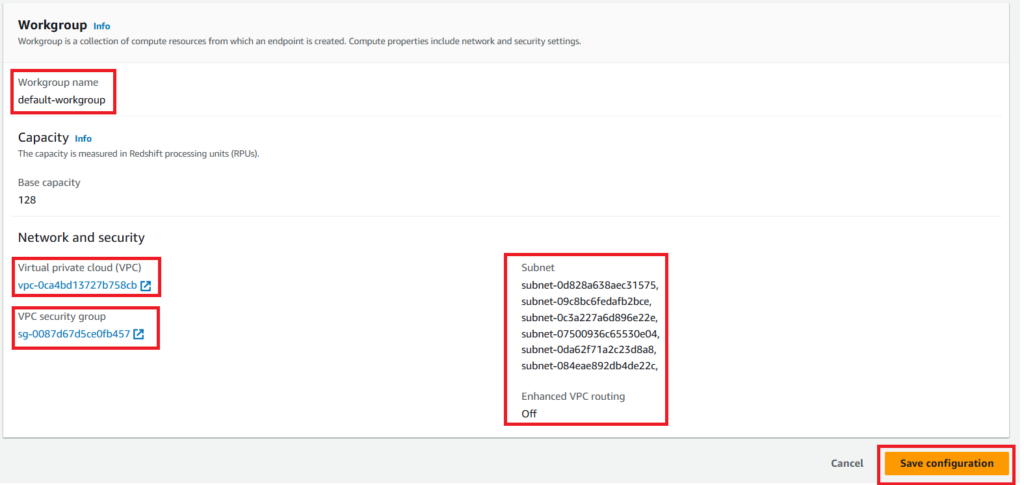Click subnet-0d828a638aec31575 in the subnet list
Viewport: 1024px width, 485px height.
(x=589, y=285)
